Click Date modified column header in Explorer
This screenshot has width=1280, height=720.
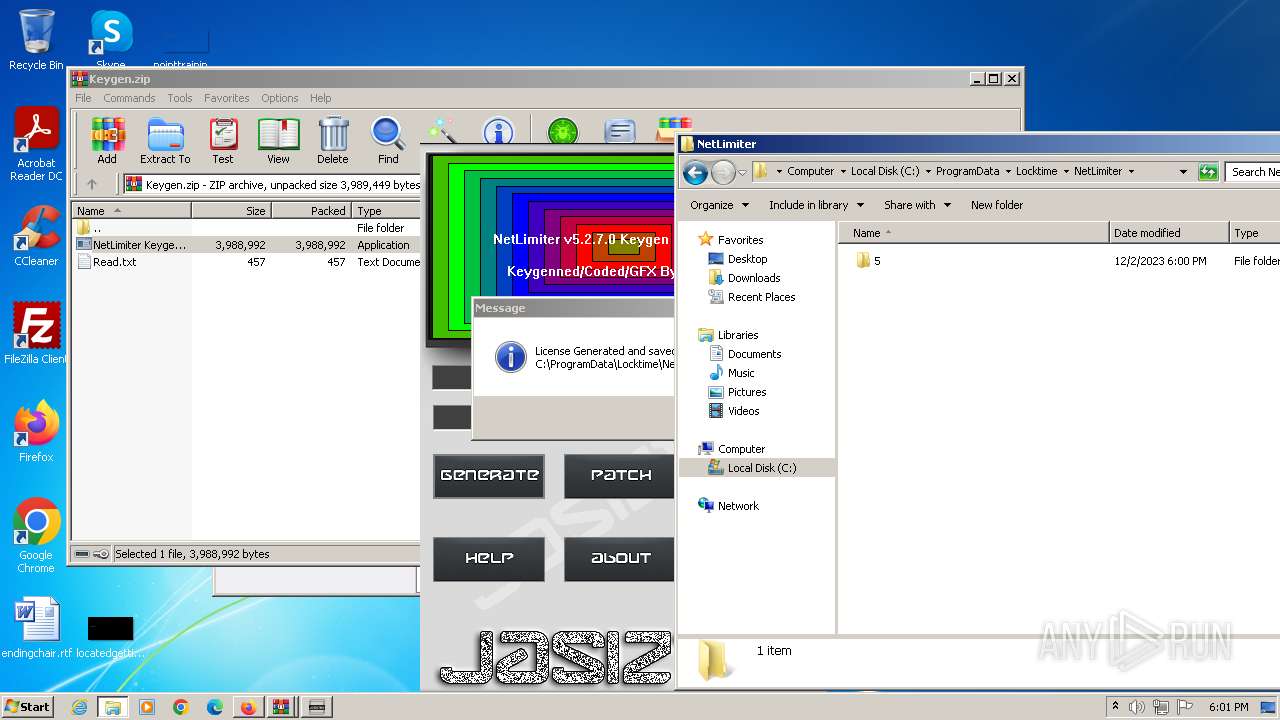tap(1169, 233)
